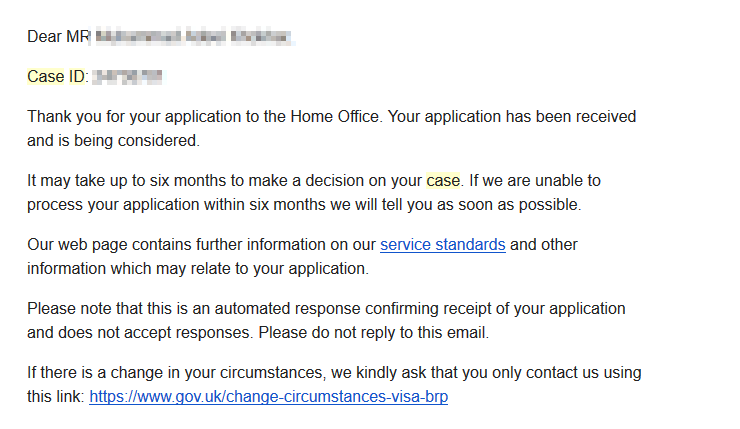
Task: Click the line 'information which may relate to your application'
Action: coord(198,268)
